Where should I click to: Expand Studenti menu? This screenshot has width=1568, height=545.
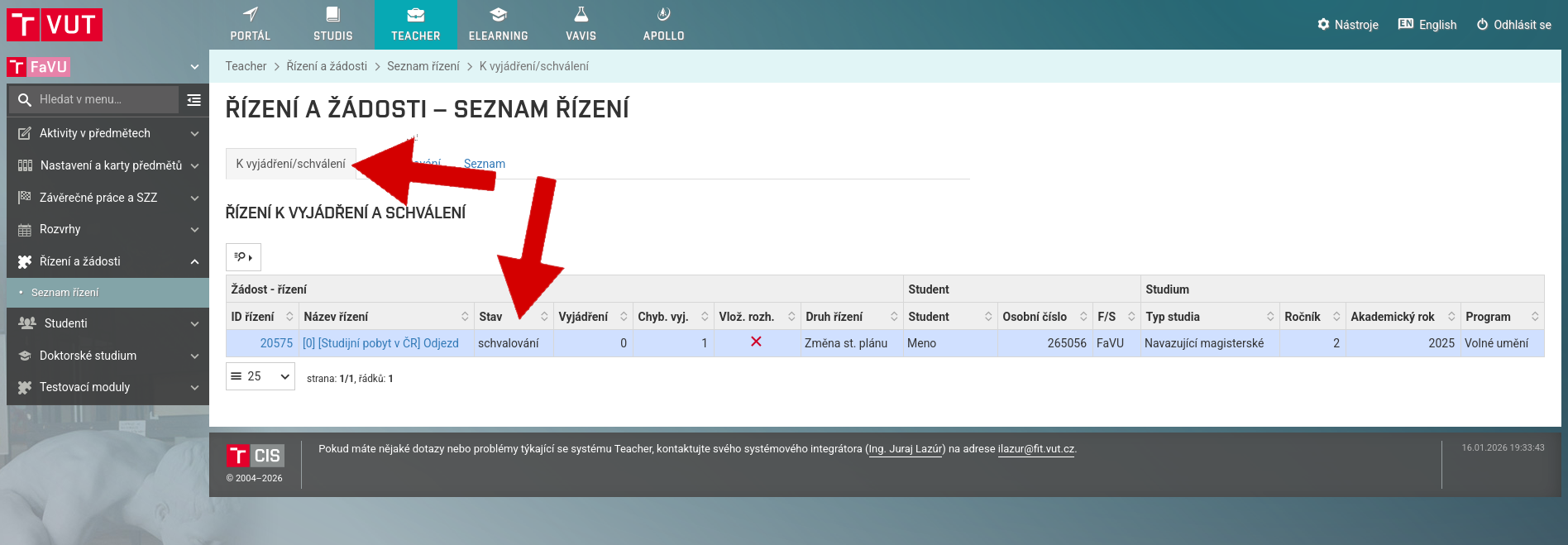[108, 323]
